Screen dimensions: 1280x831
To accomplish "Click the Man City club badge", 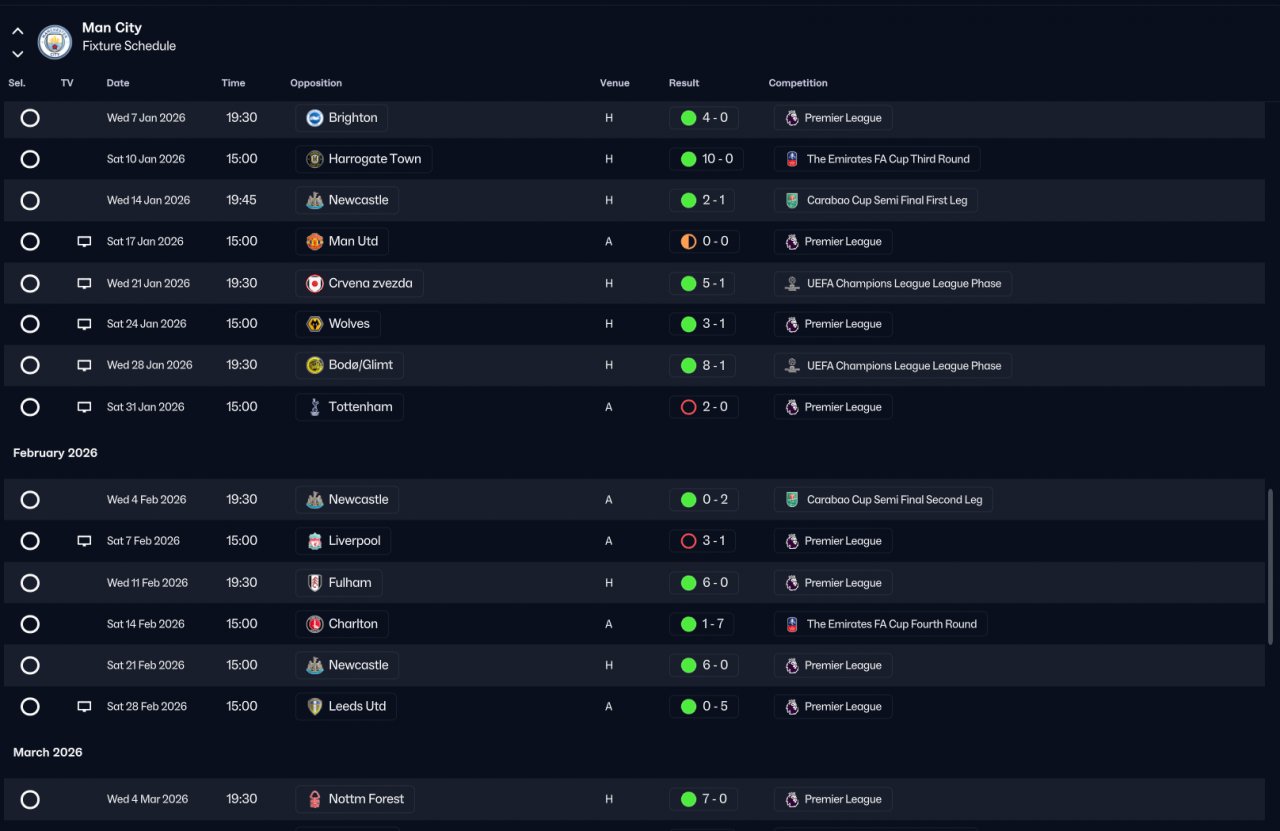I will coord(55,42).
